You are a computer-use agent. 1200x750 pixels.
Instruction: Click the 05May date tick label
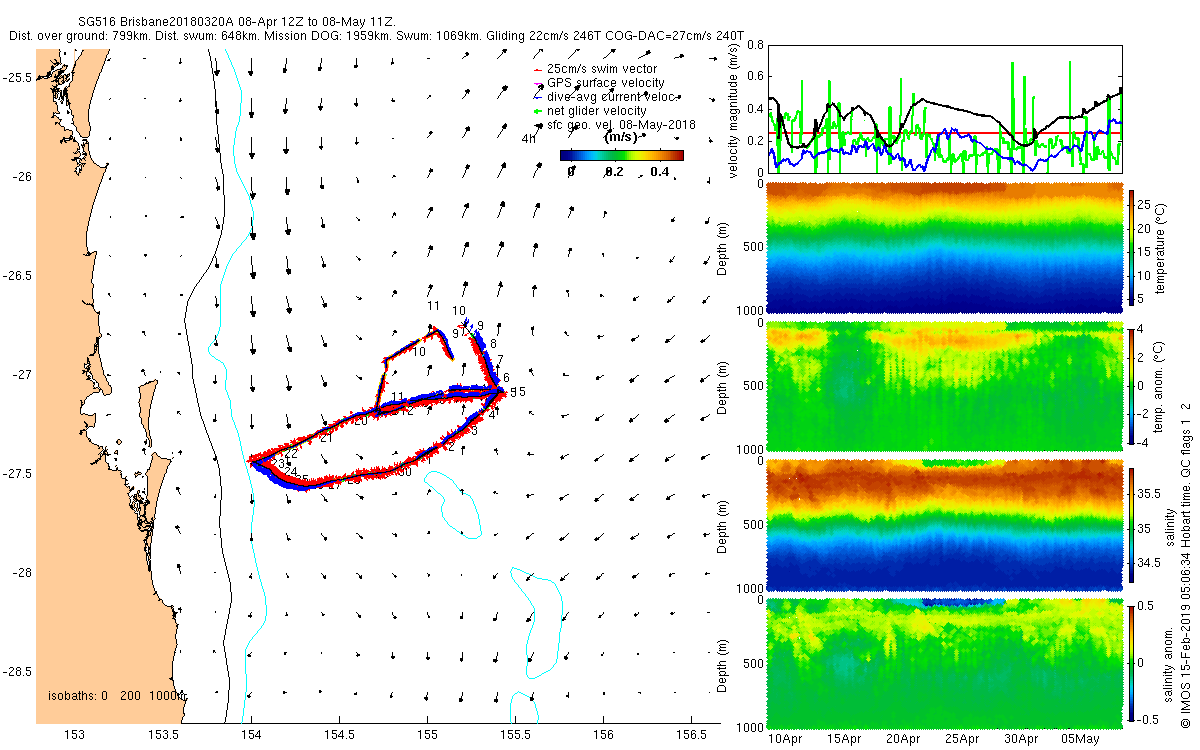pos(1080,739)
